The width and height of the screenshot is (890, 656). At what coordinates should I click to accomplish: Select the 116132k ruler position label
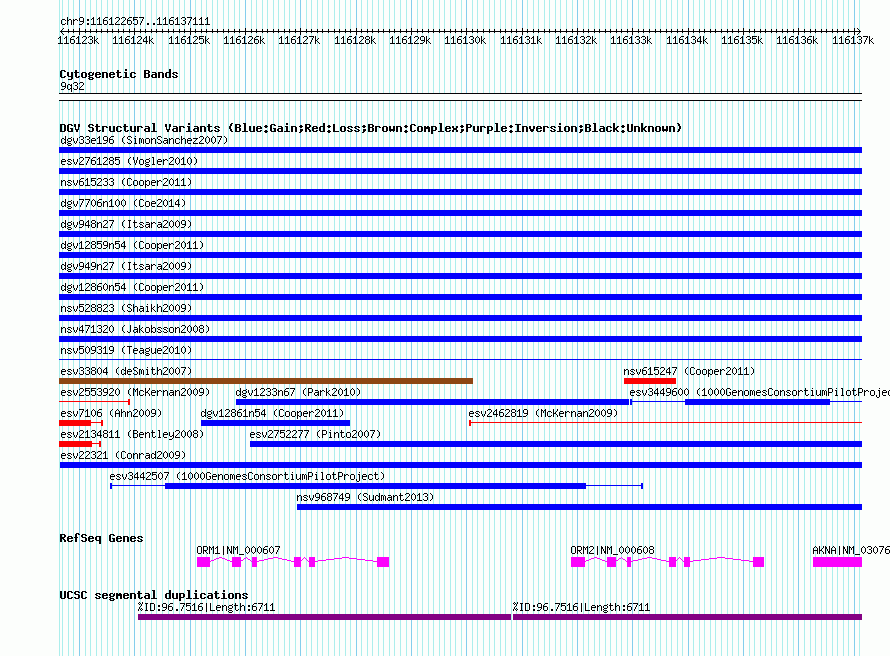tap(576, 40)
